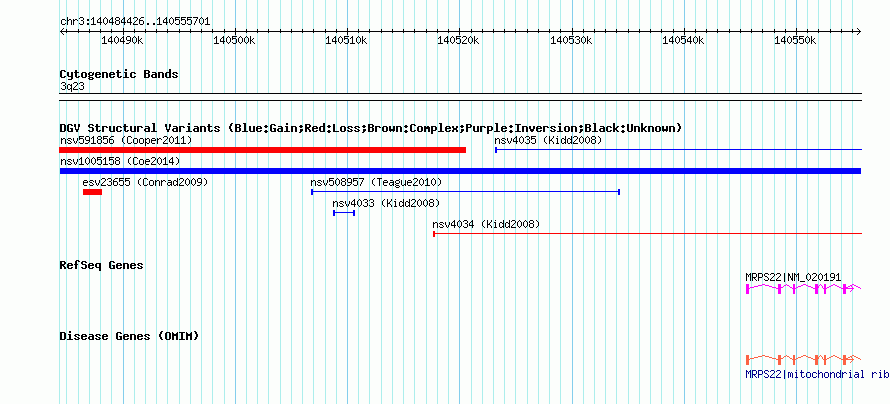Open the orange MRPS22 OMIM disease gene glyph
The height and width of the screenshot is (404, 890).
coord(803,360)
